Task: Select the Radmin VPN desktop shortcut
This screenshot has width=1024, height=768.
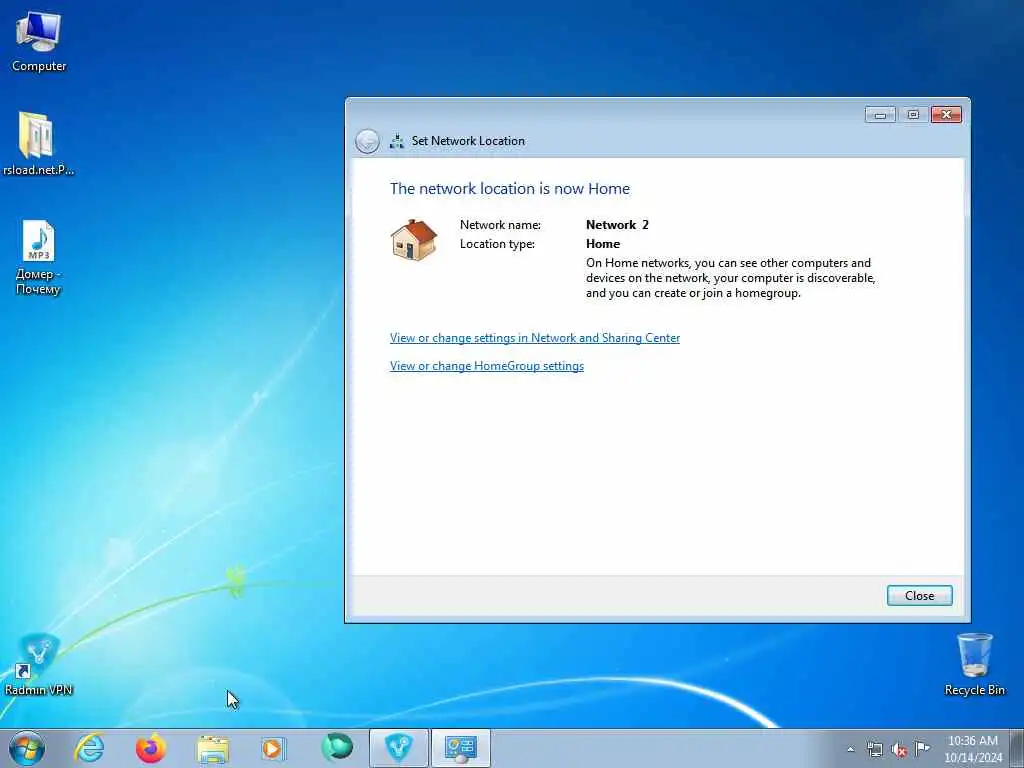Action: click(39, 664)
